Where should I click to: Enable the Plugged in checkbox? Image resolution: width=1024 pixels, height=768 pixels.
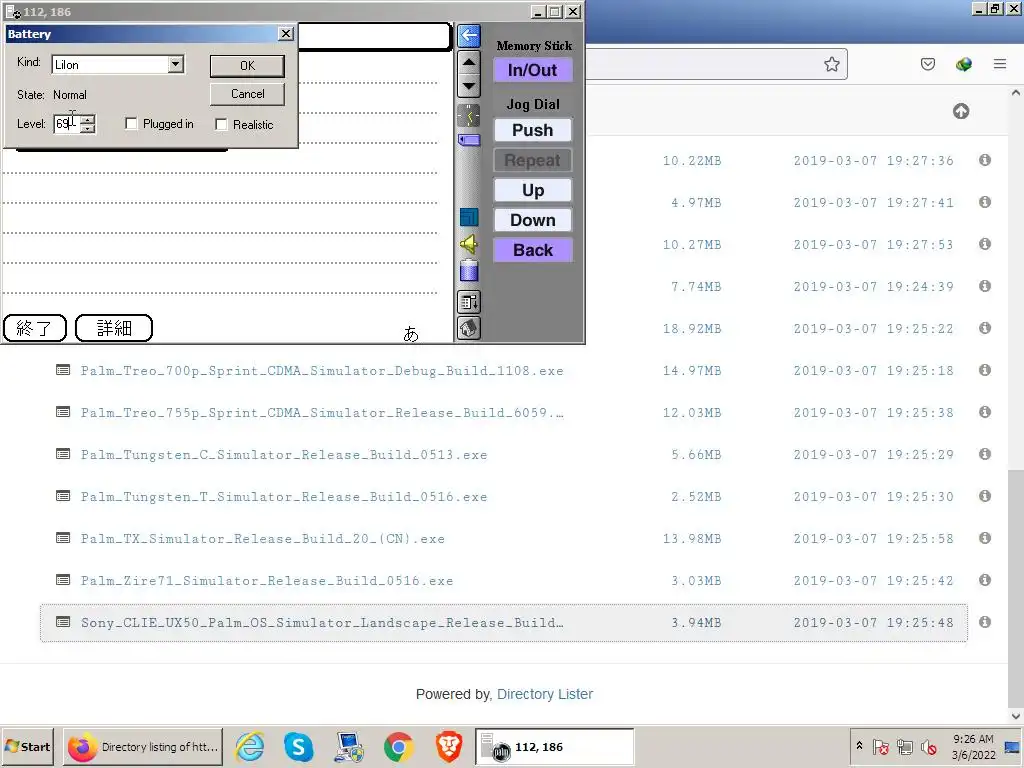(x=131, y=123)
